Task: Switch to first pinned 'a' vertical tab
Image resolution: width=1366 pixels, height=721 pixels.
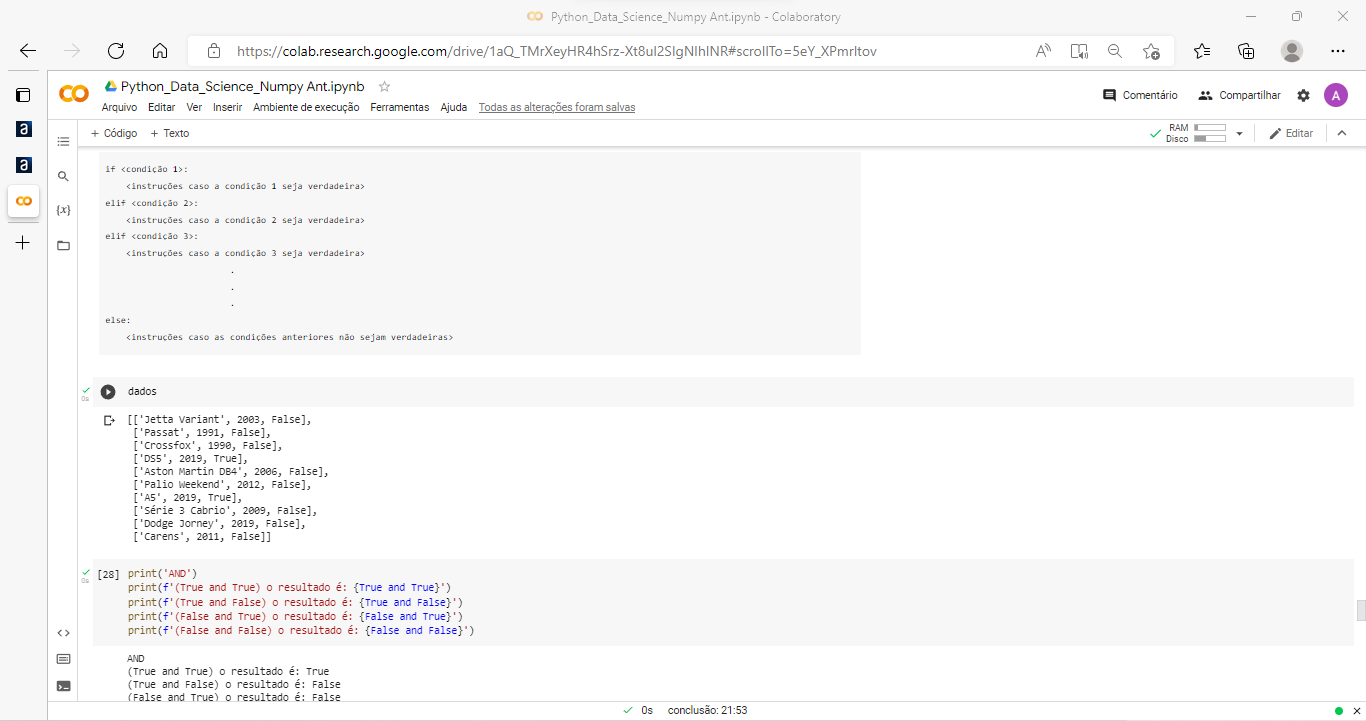Action: 23,130
